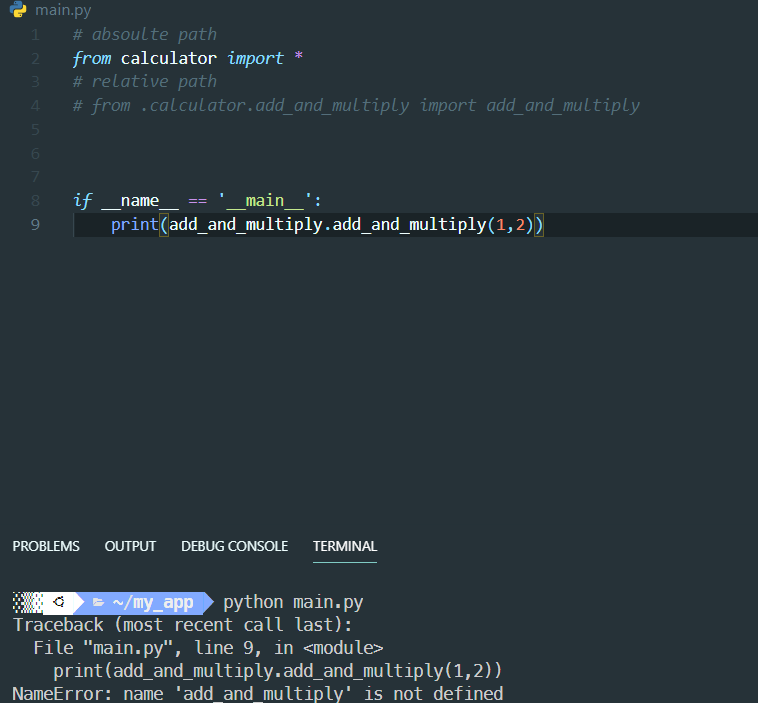The image size is (758, 703).
Task: Click the Python file icon on the main.py tab
Action: coord(18,10)
